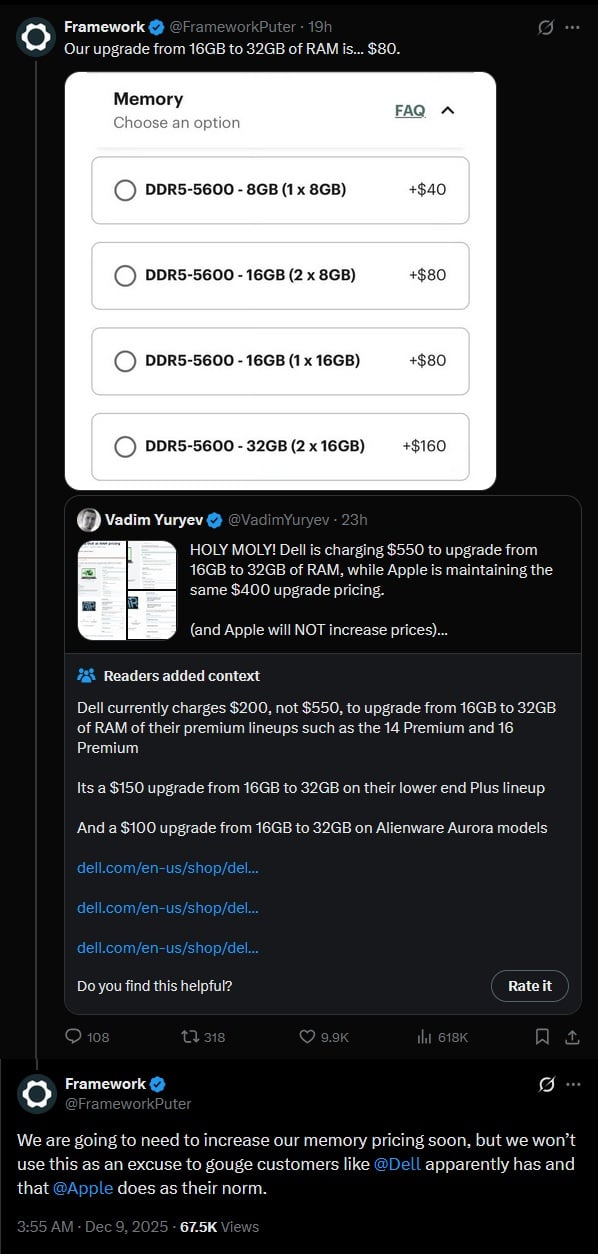Image resolution: width=598 pixels, height=1254 pixels.
Task: Click the Rate it button
Action: 530,986
